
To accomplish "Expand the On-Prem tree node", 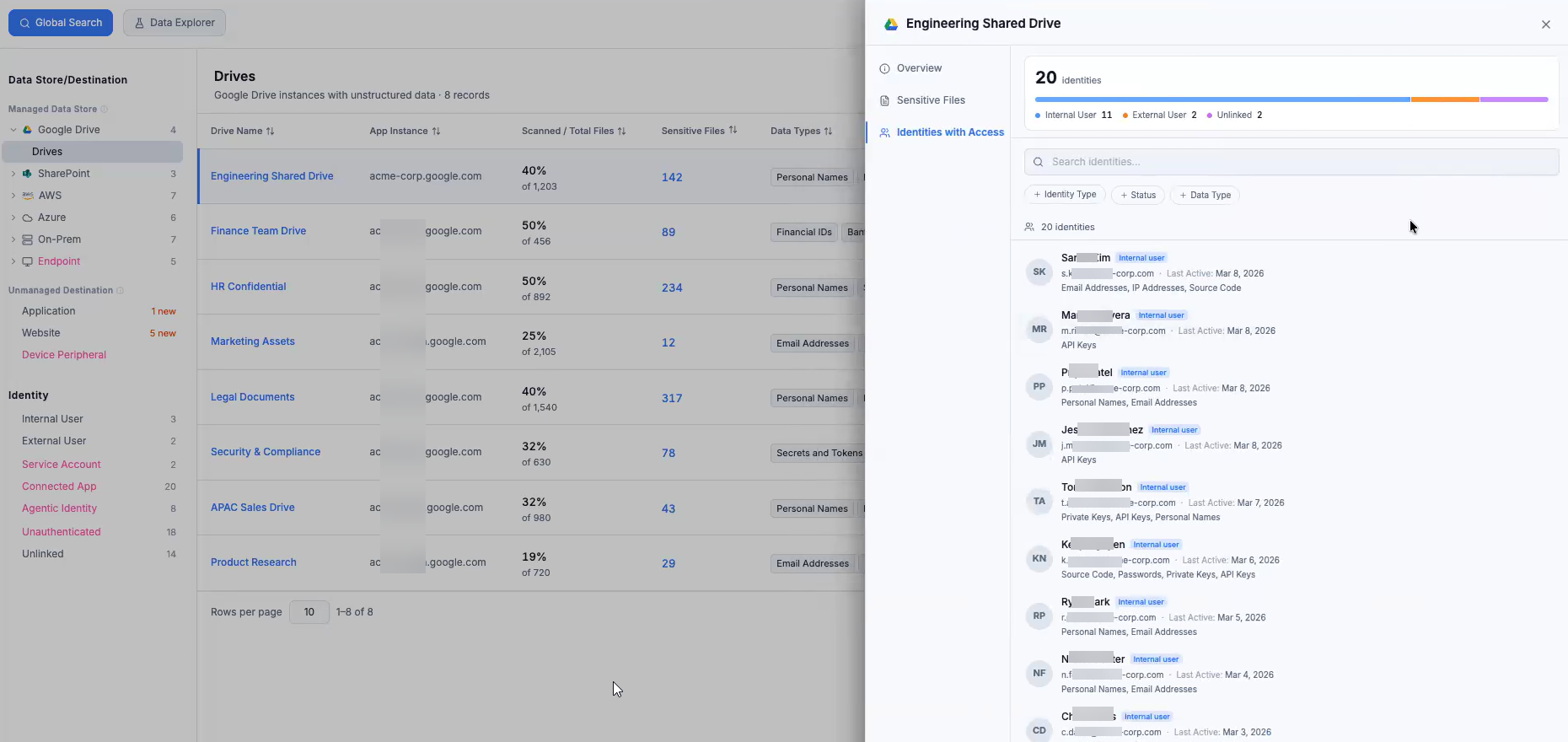I will point(13,239).
